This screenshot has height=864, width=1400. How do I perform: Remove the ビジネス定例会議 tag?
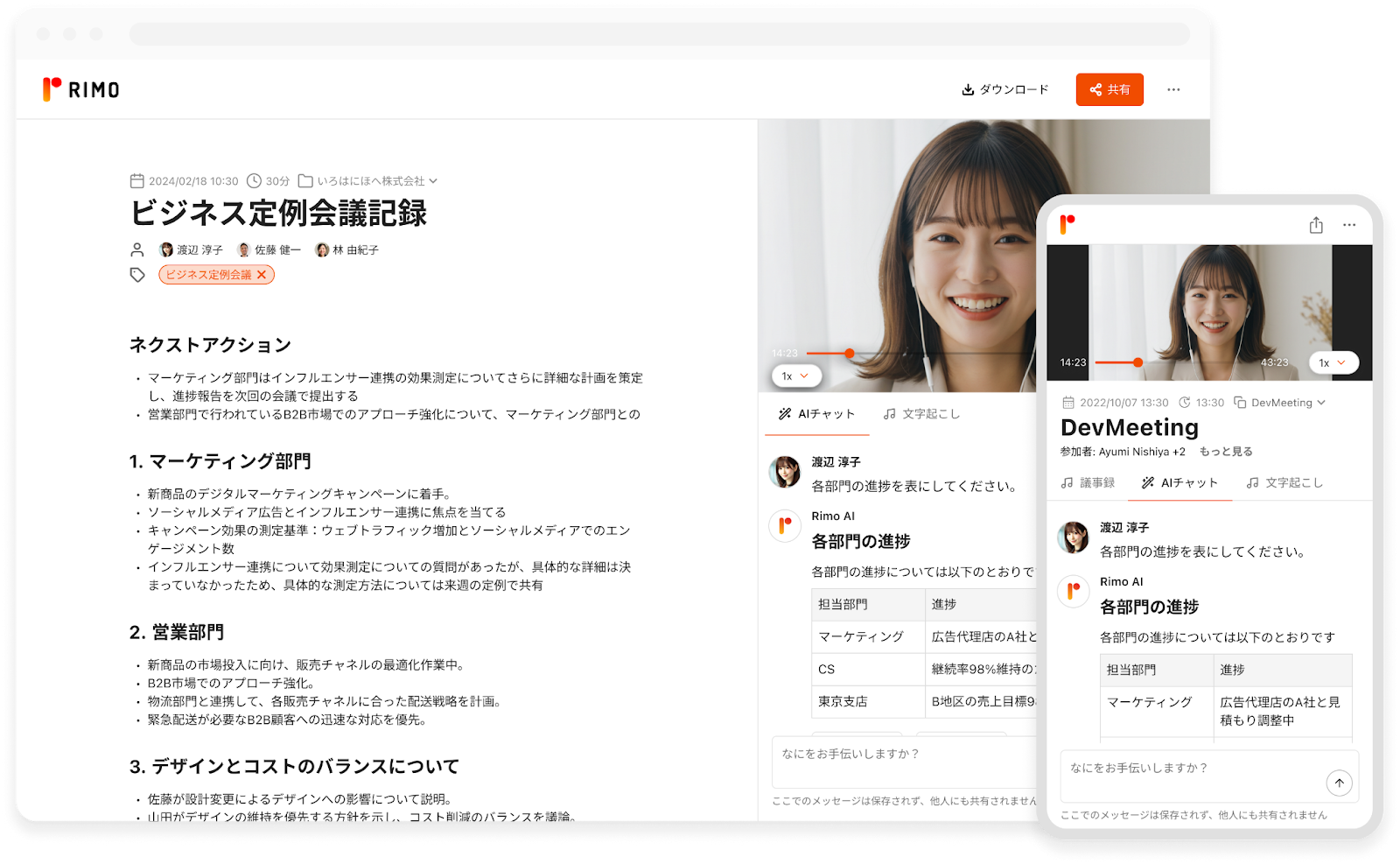(262, 274)
